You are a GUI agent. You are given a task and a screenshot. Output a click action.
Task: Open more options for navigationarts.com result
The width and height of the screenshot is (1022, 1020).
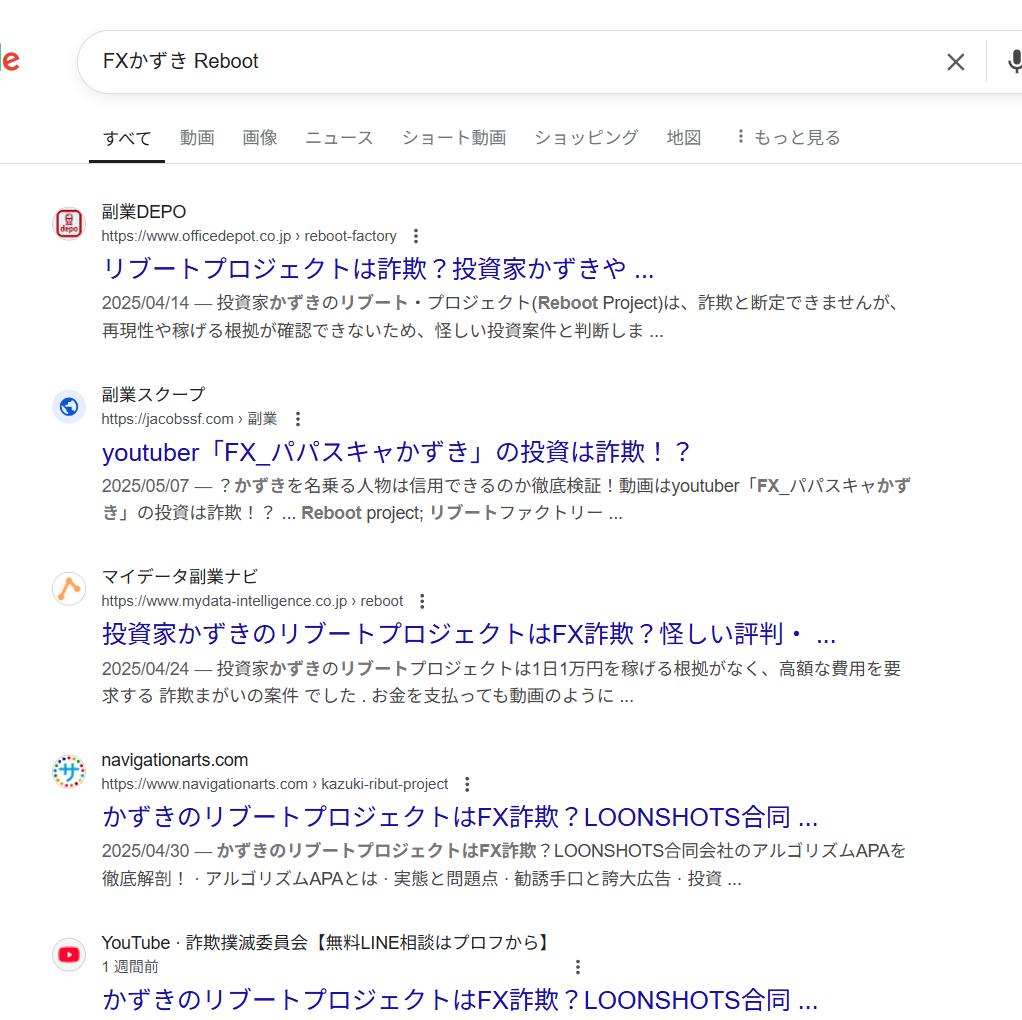pos(467,784)
